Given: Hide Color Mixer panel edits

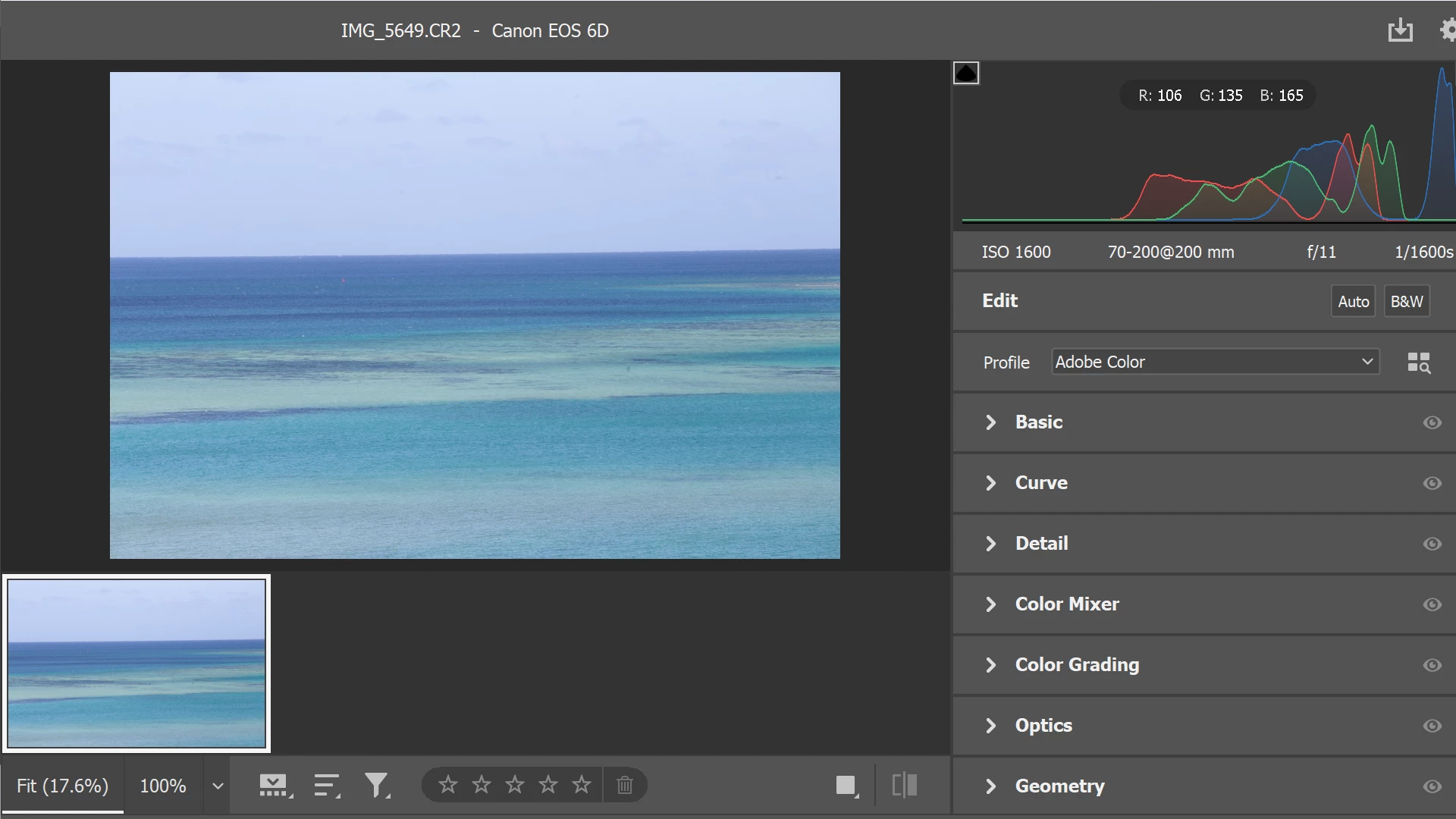Looking at the screenshot, I should (1432, 604).
